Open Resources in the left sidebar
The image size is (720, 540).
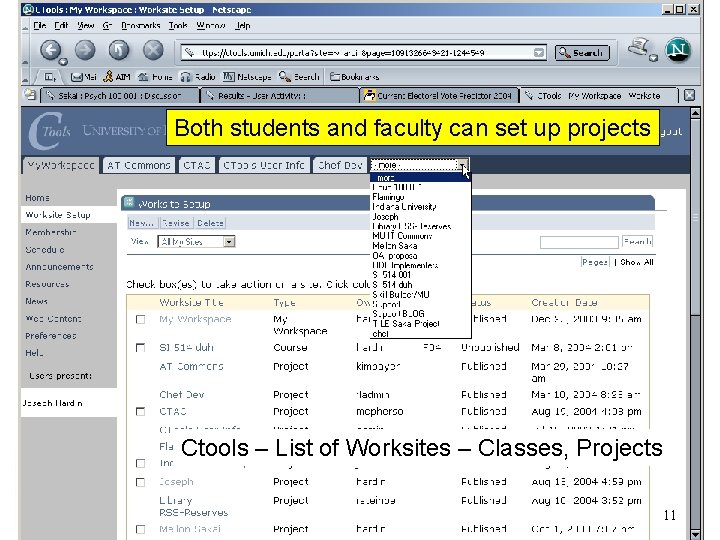coord(47,284)
